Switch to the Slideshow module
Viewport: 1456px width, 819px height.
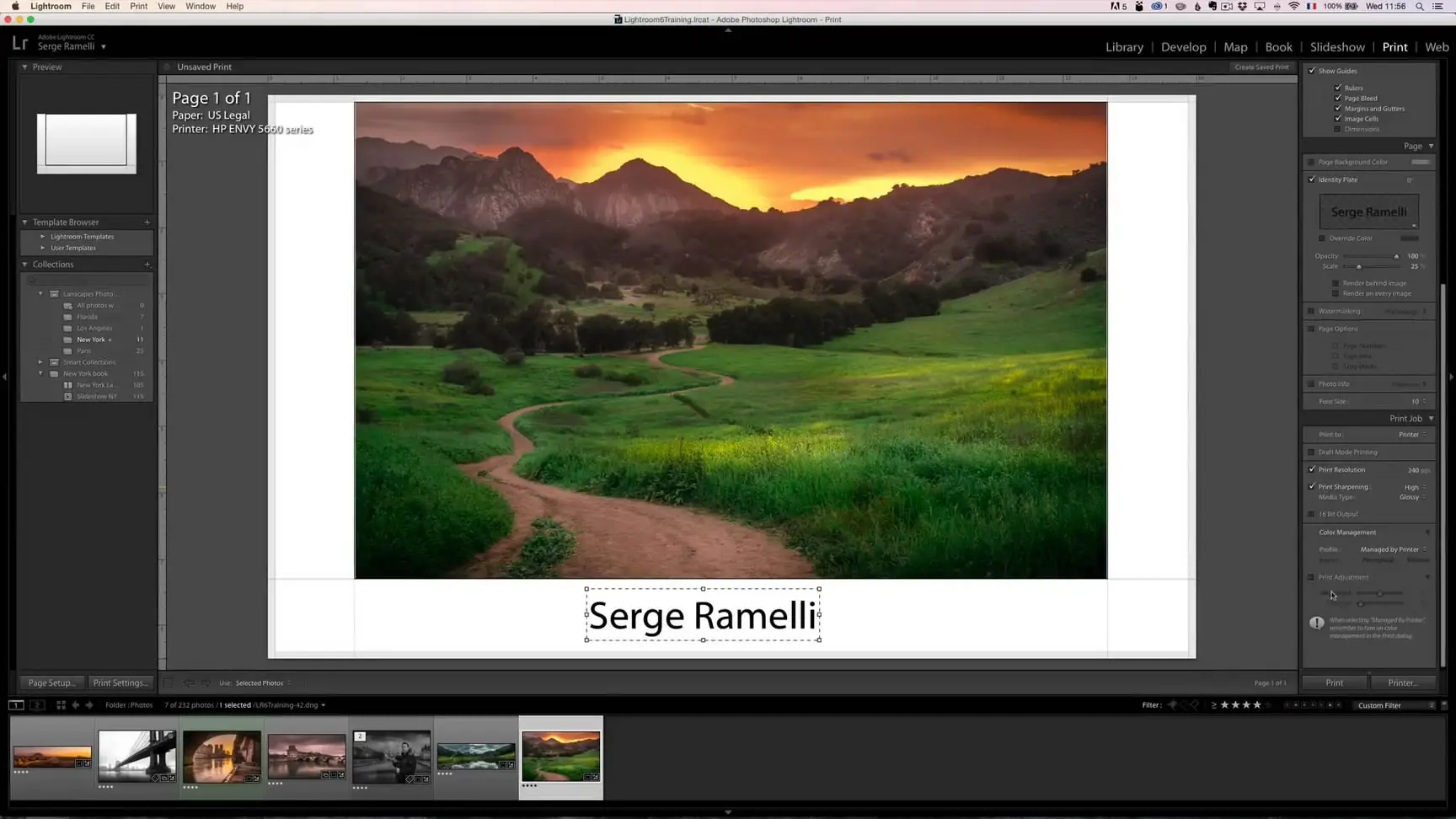coord(1337,47)
